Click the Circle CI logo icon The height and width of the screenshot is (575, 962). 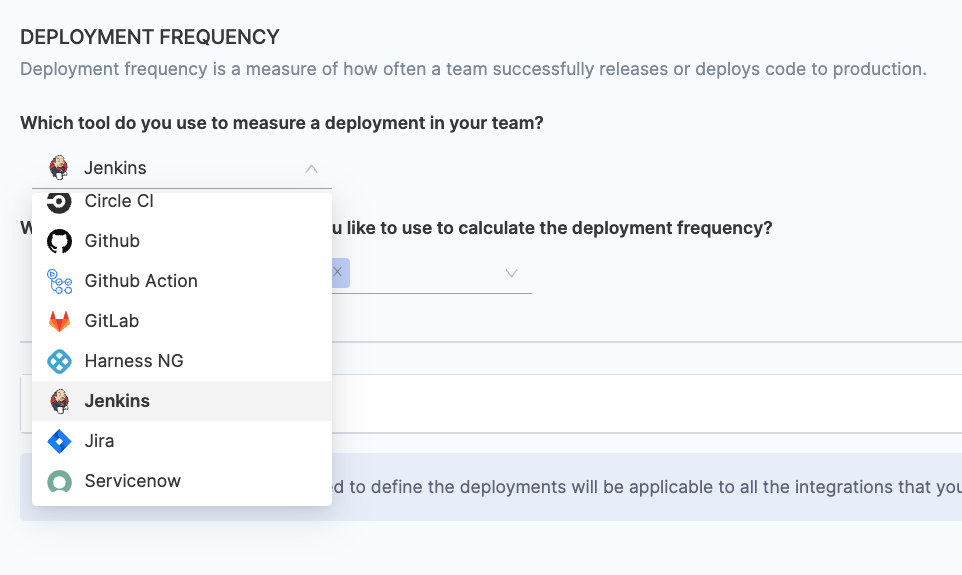[x=60, y=202]
